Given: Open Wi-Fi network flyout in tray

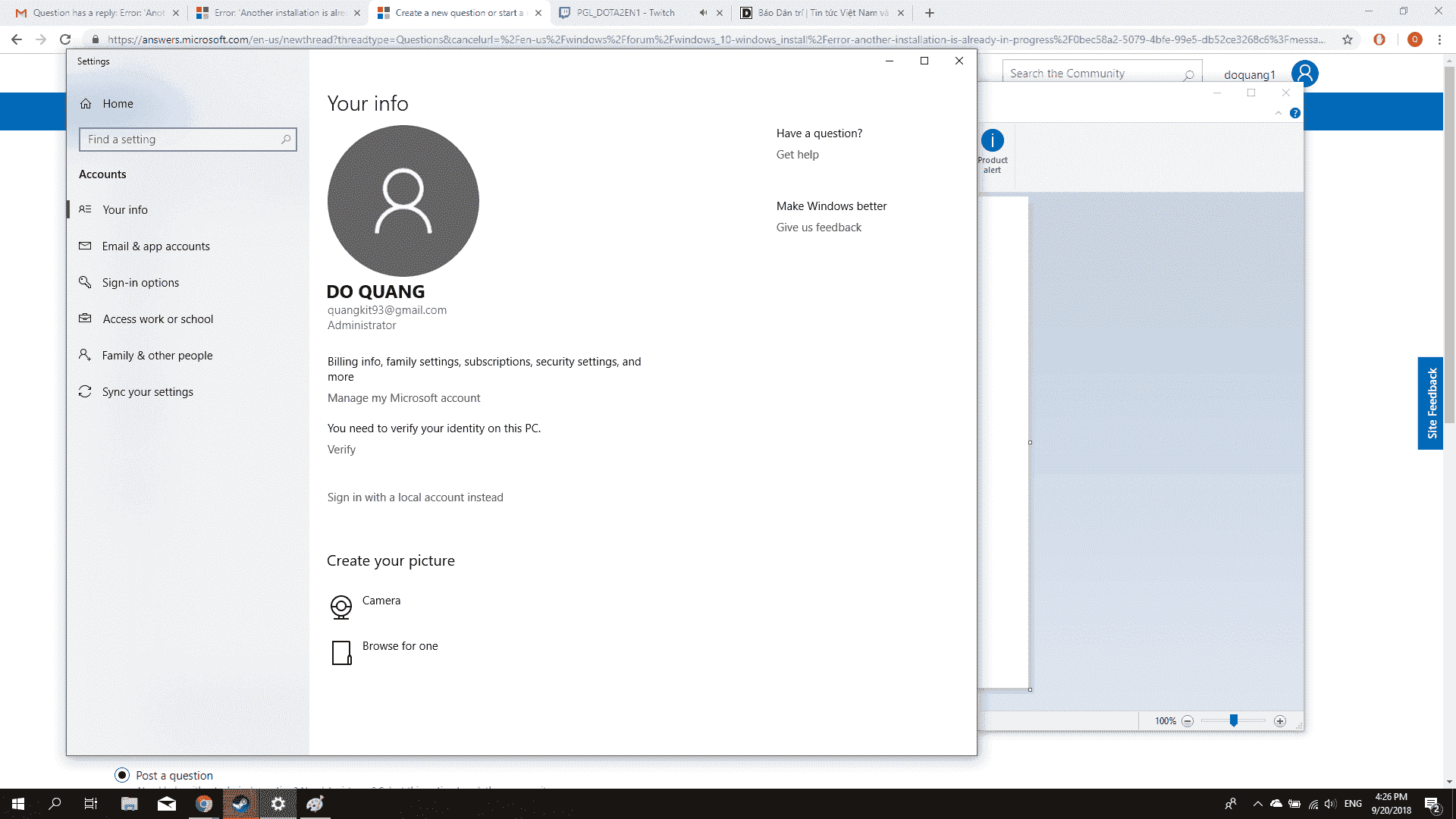Looking at the screenshot, I should pyautogui.click(x=1313, y=804).
